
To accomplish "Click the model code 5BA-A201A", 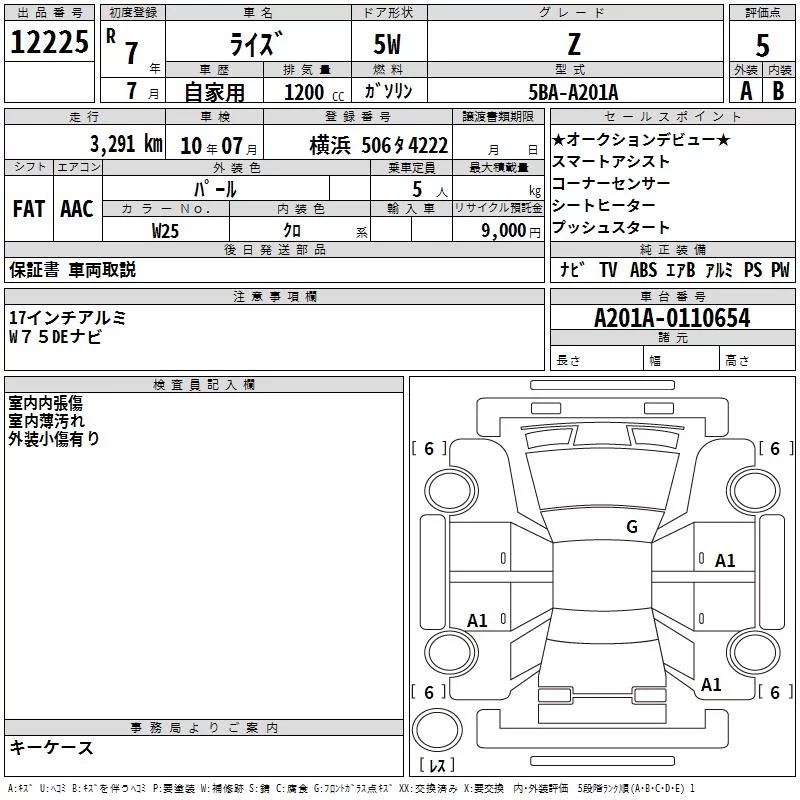I will tap(573, 92).
